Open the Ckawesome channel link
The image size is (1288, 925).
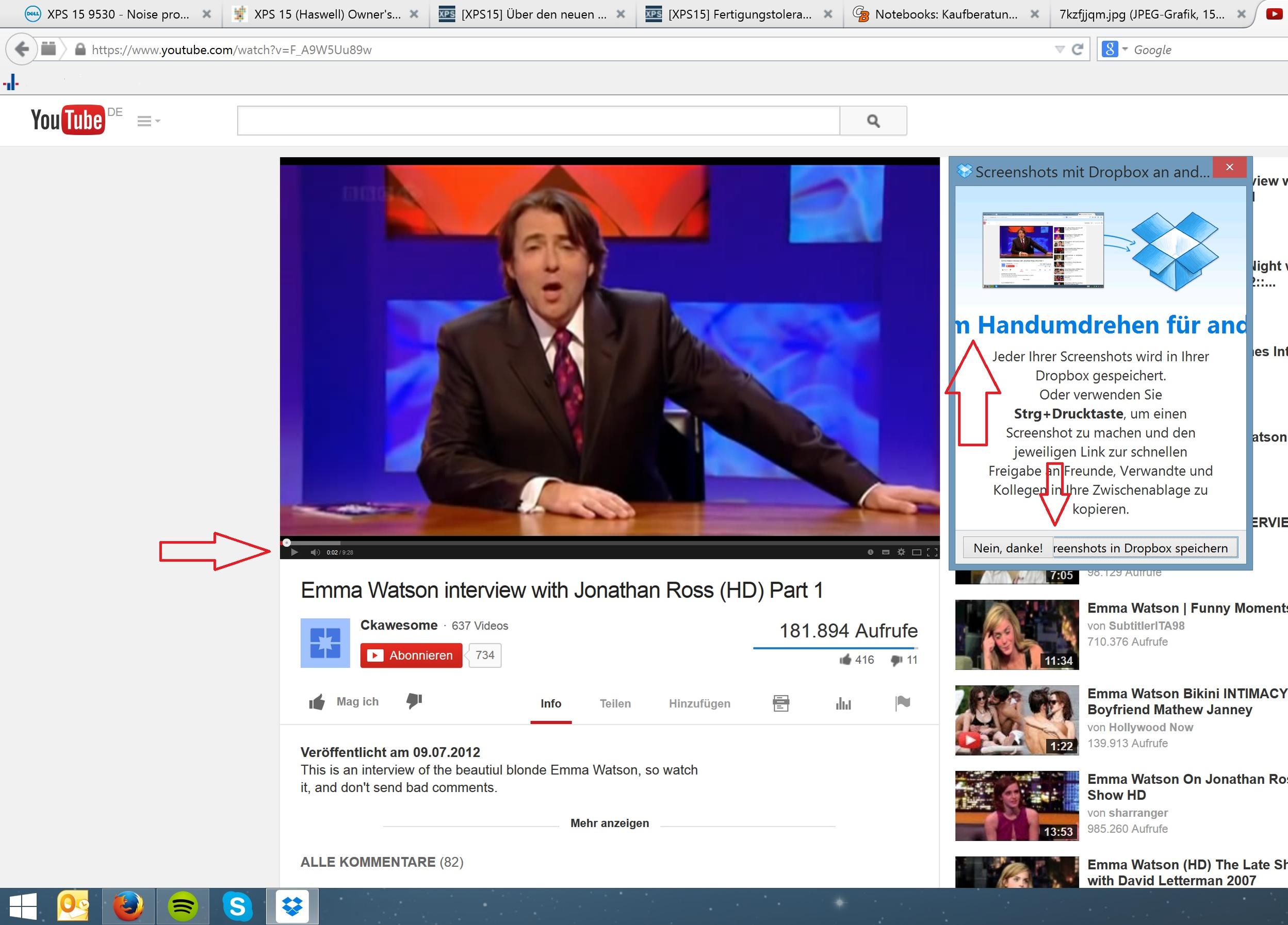click(x=399, y=625)
